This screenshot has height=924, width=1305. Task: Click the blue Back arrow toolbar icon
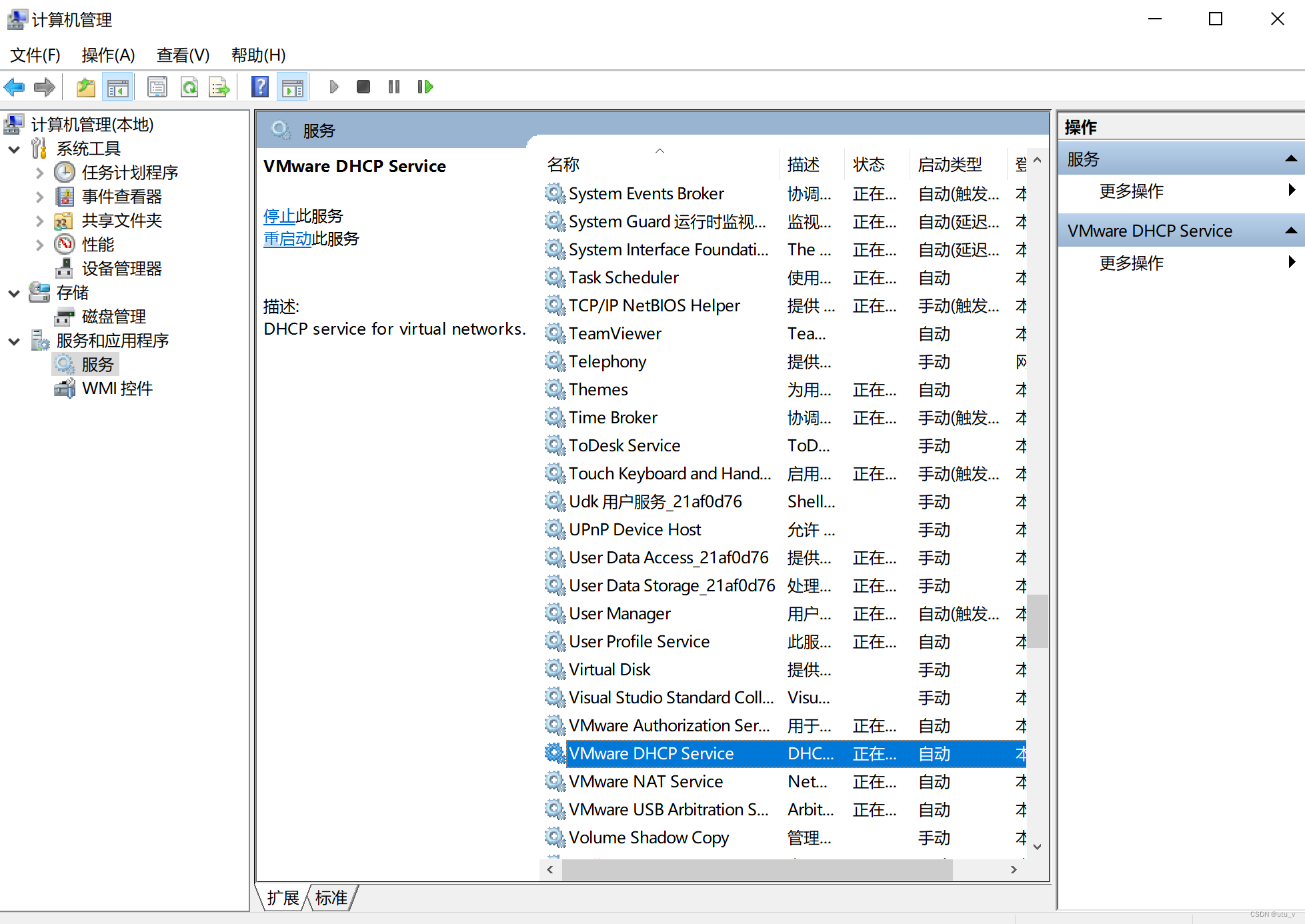pos(14,87)
